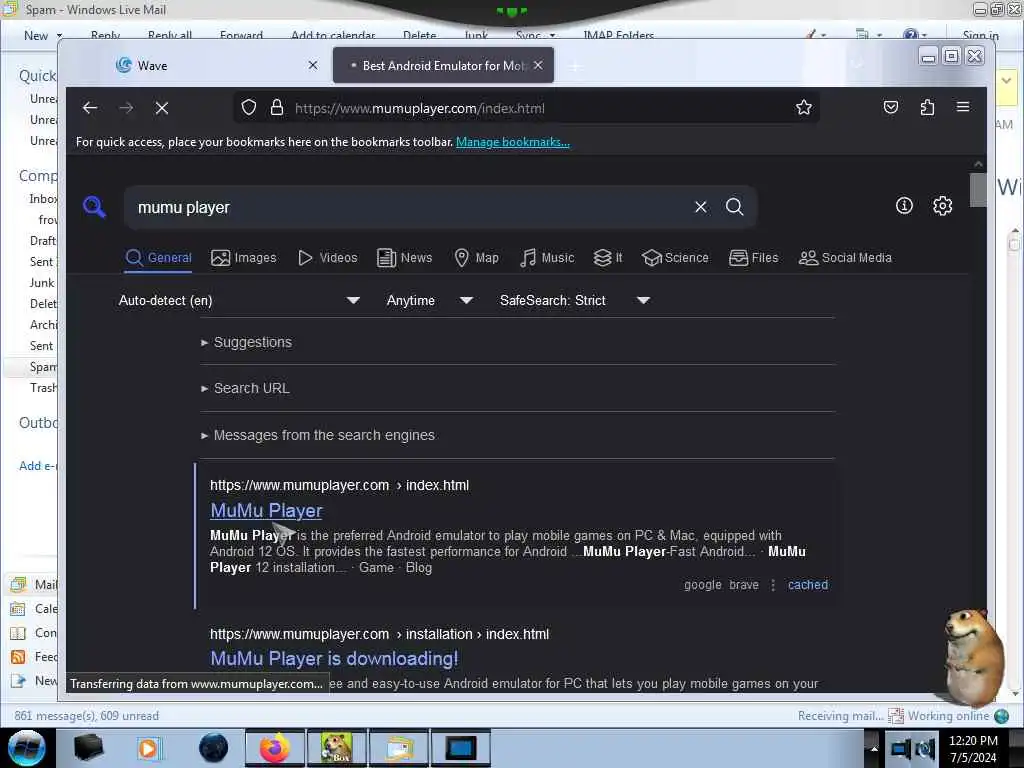Select Spam folder in Windows Live Mail
The width and height of the screenshot is (1024, 768).
(43, 367)
